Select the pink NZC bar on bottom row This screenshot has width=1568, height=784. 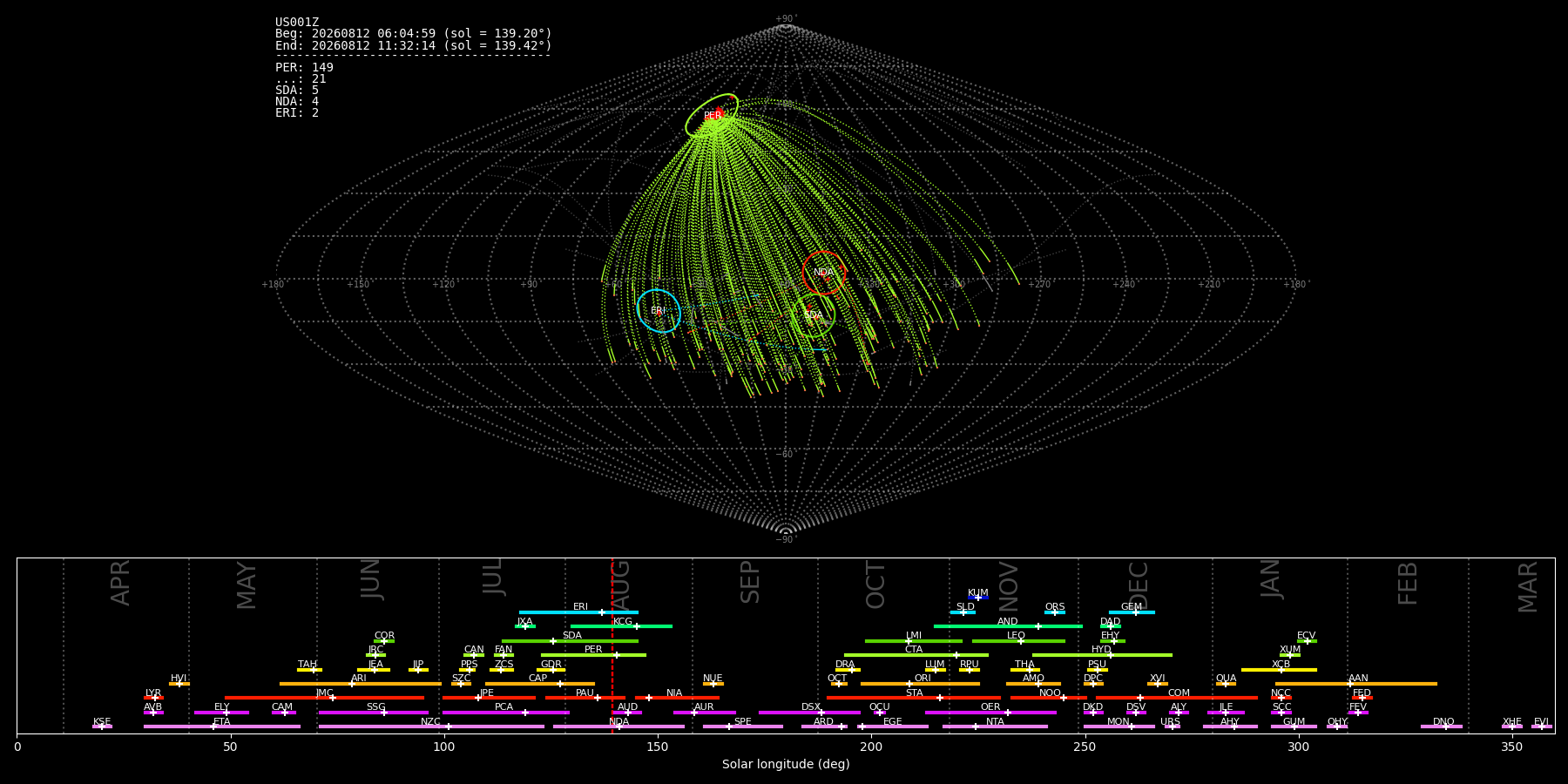coord(431,727)
